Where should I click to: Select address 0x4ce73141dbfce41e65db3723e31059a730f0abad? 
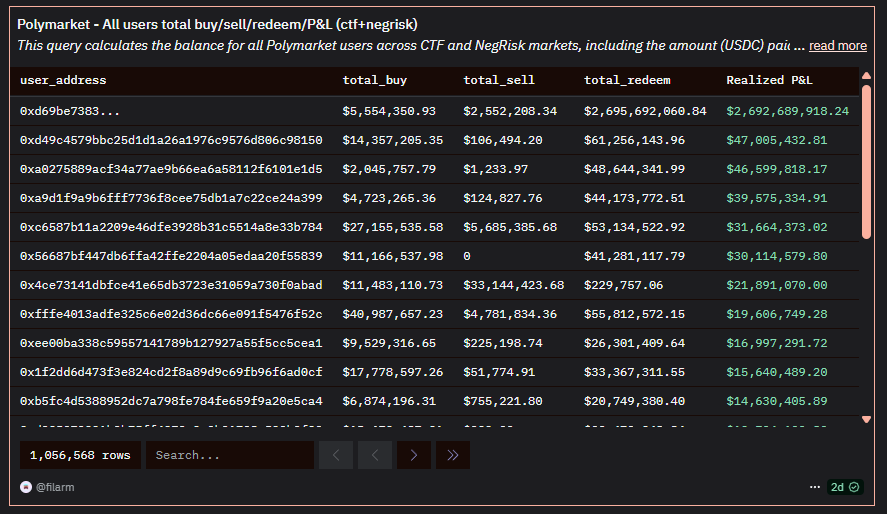(171, 285)
